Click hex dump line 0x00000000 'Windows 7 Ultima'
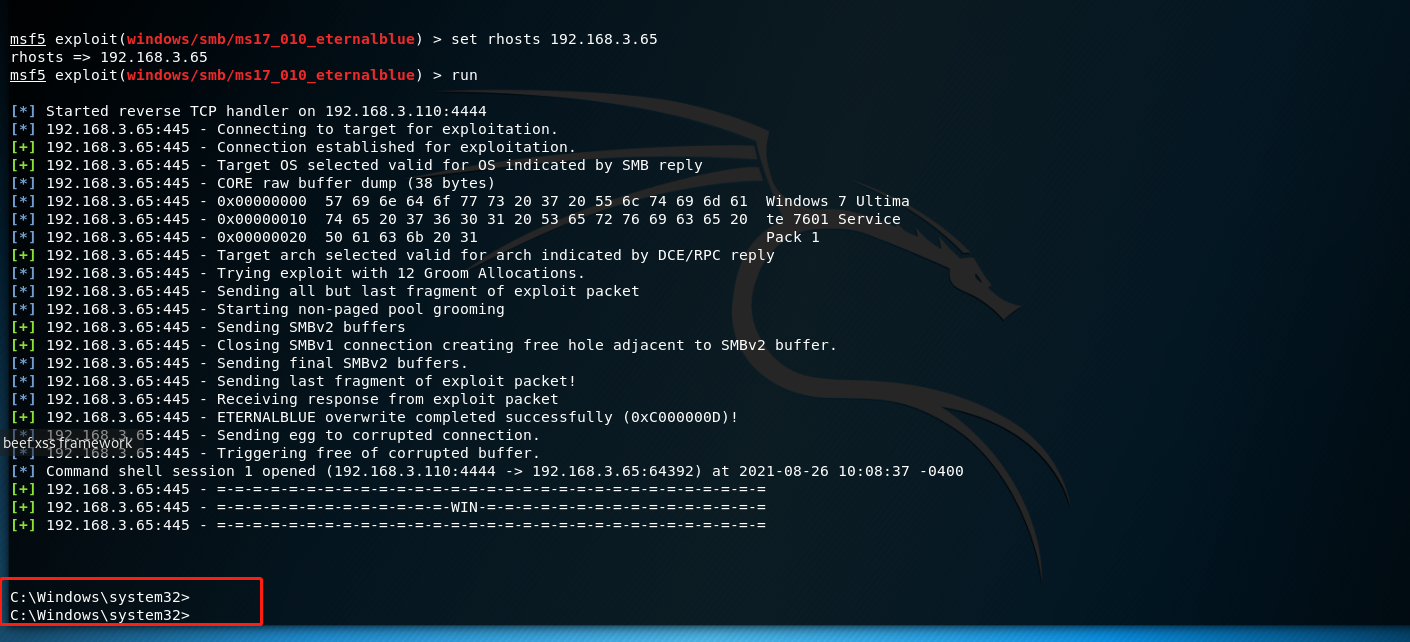1410x642 pixels. point(460,201)
